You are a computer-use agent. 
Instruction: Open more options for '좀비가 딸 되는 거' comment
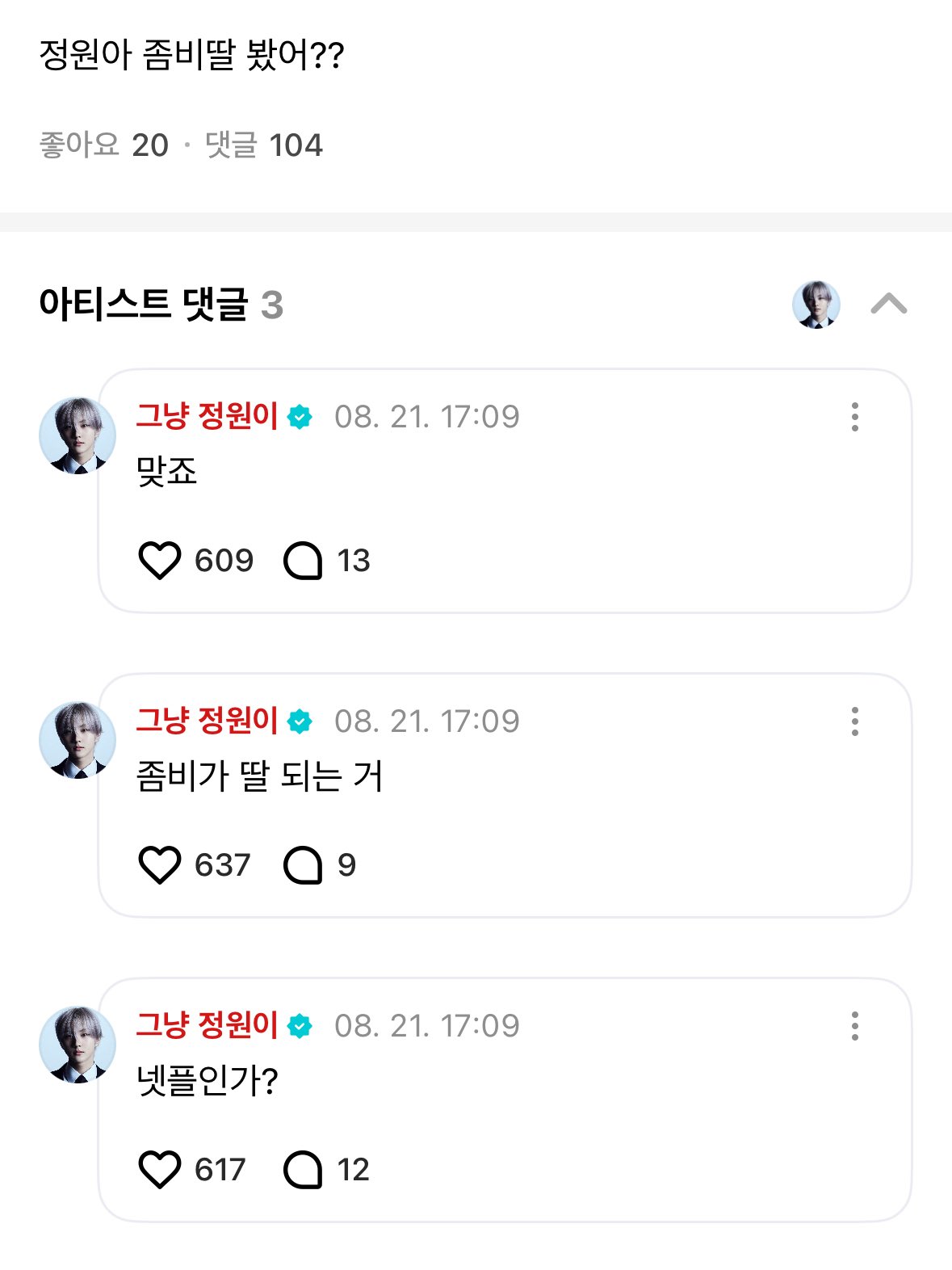pos(854,721)
